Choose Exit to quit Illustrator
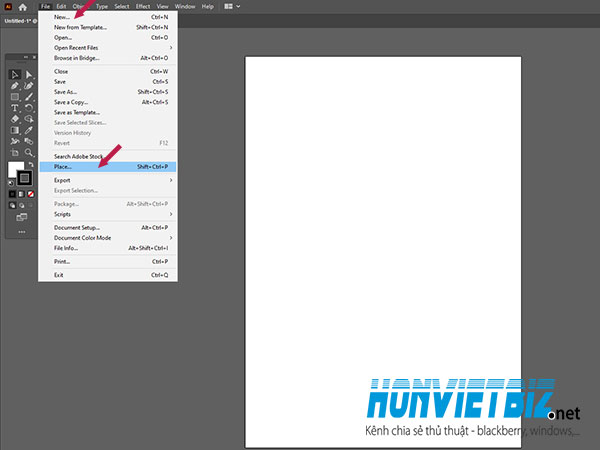The height and width of the screenshot is (450, 600). pos(108,275)
